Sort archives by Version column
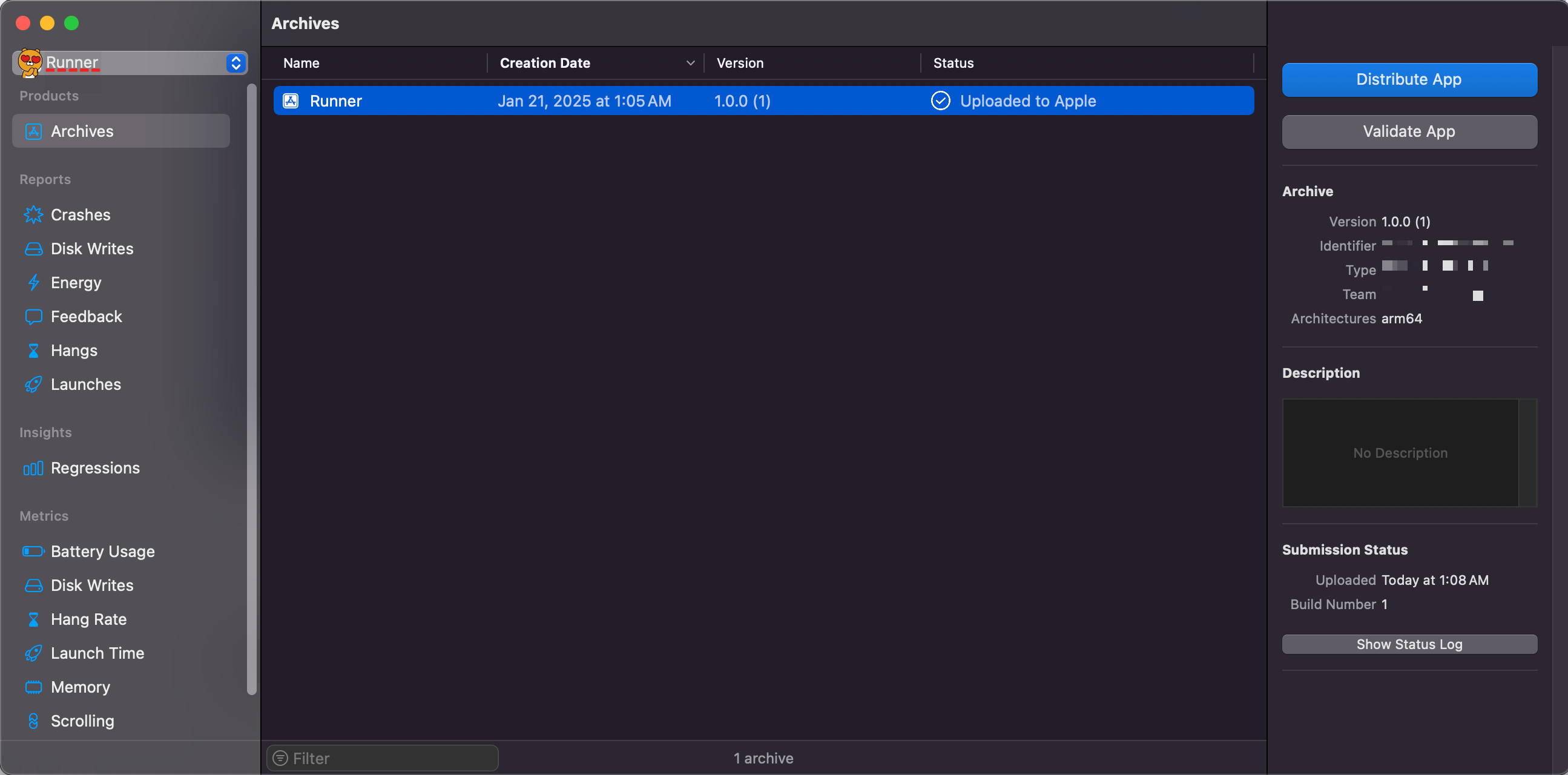This screenshot has height=775, width=1568. 812,63
